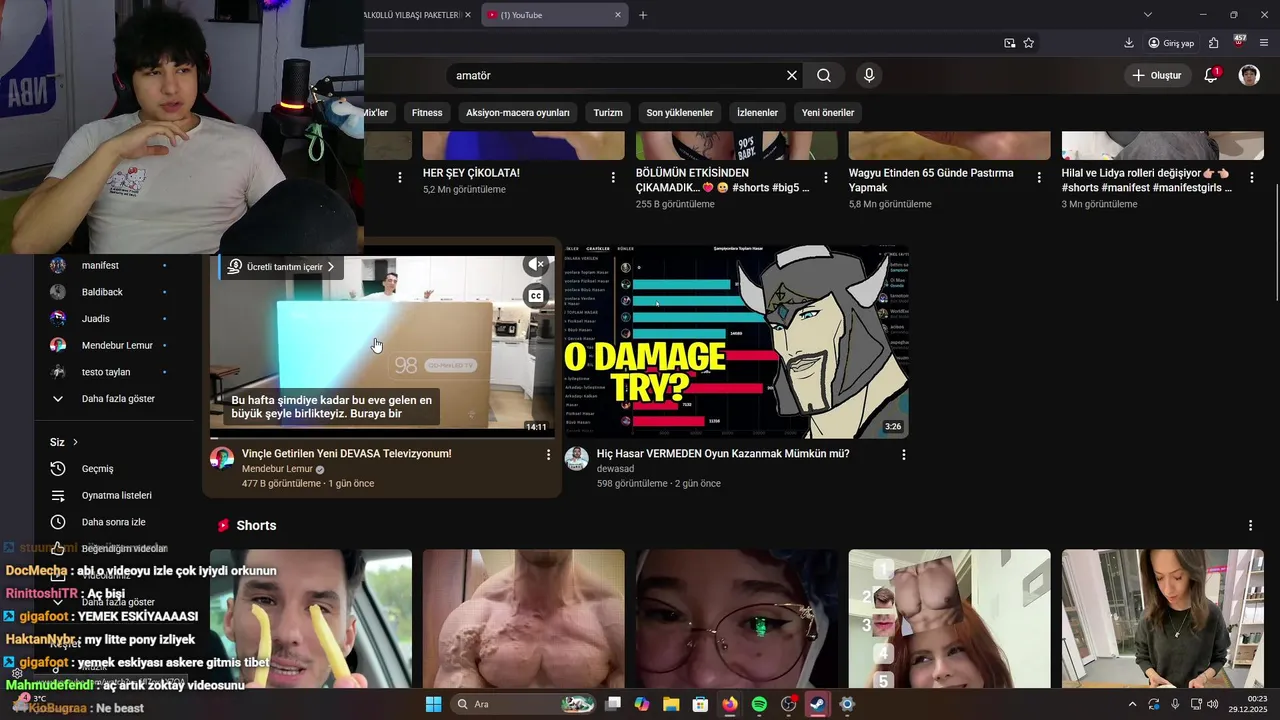Image resolution: width=1280 pixels, height=720 pixels.
Task: Select the 'Yeni öneriler' filter chip
Action: coord(828,113)
